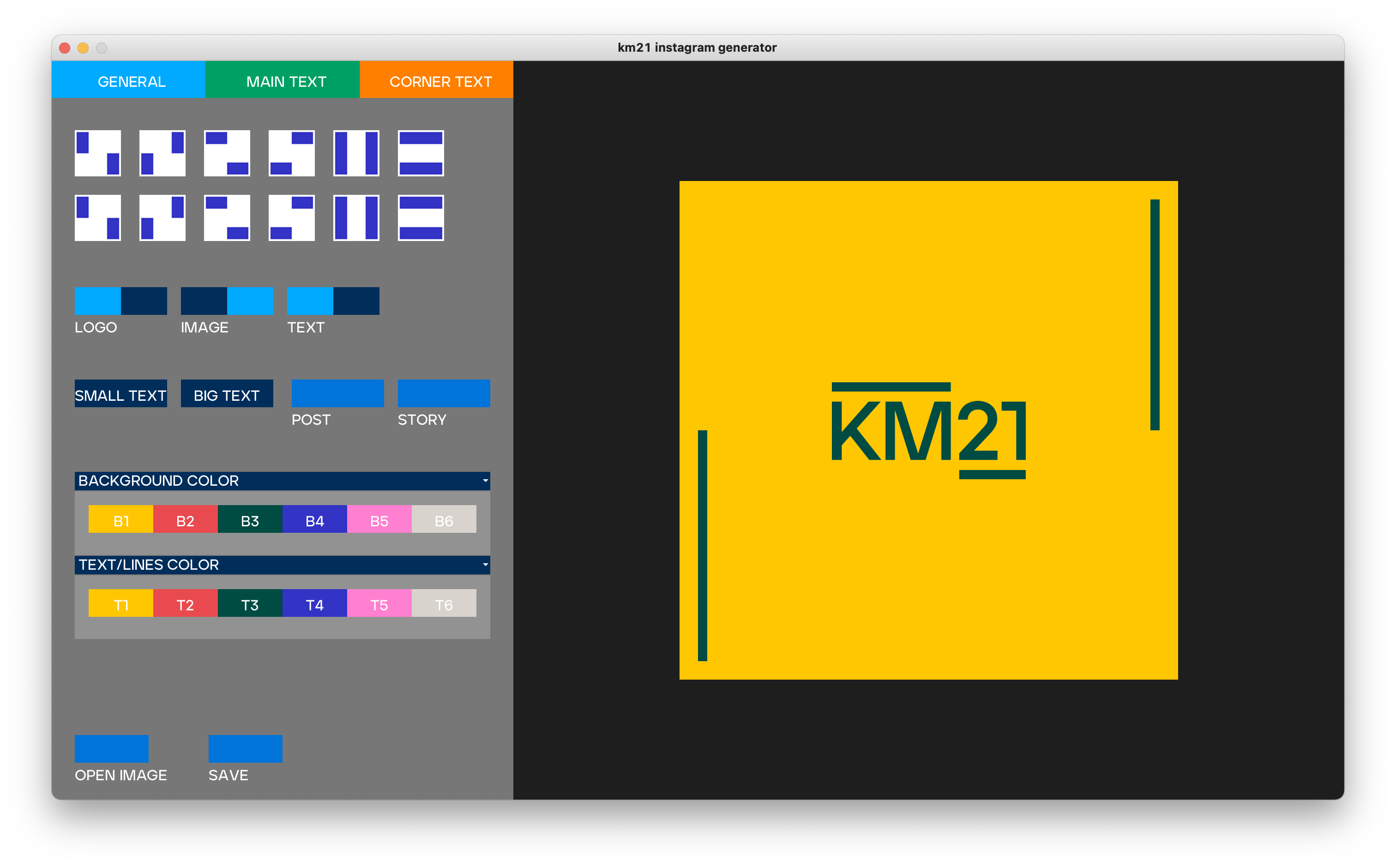
Task: Select first-row layout with two horizontal bars
Action: pos(421,153)
